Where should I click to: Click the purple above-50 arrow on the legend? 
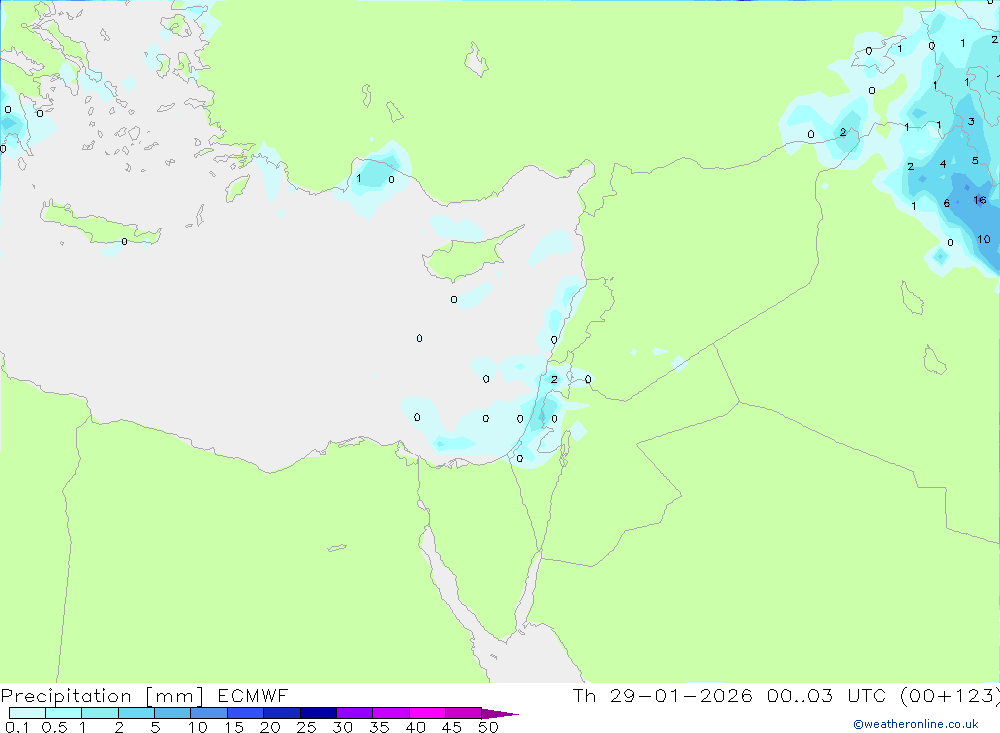pos(500,713)
